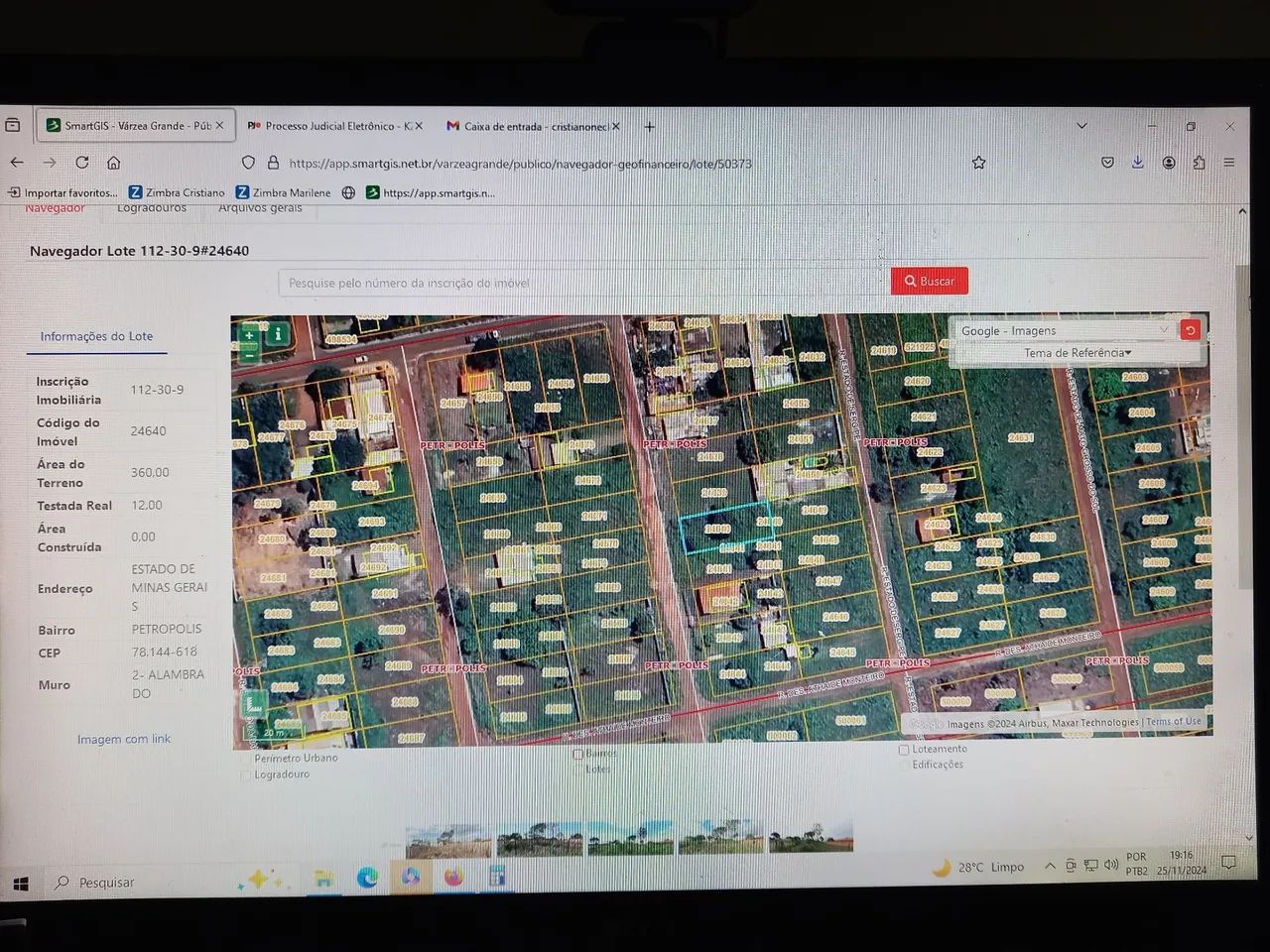This screenshot has height=952, width=1270.
Task: Open the calculator app in the taskbar
Action: tap(497, 877)
